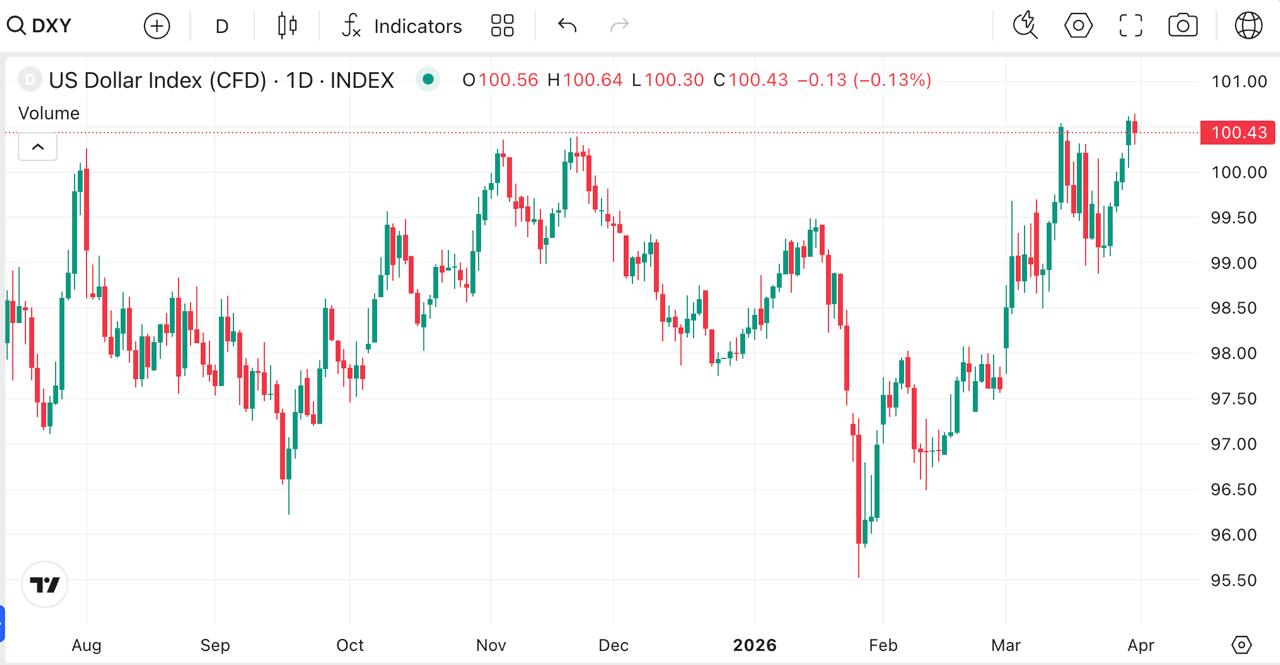1280x665 pixels.
Task: Open the candlestick chart style menu
Action: 287,26
